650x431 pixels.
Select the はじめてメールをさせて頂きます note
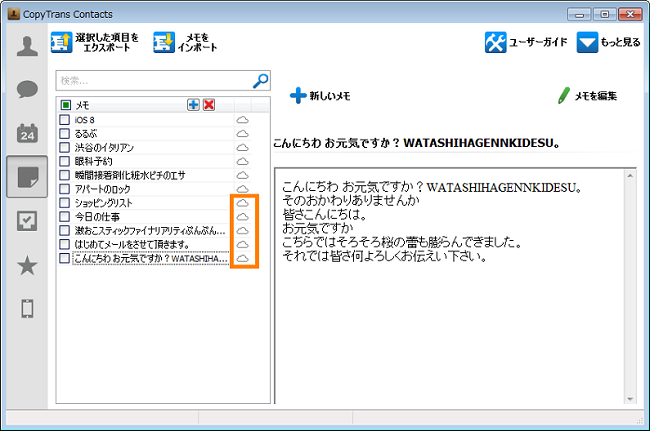point(132,244)
